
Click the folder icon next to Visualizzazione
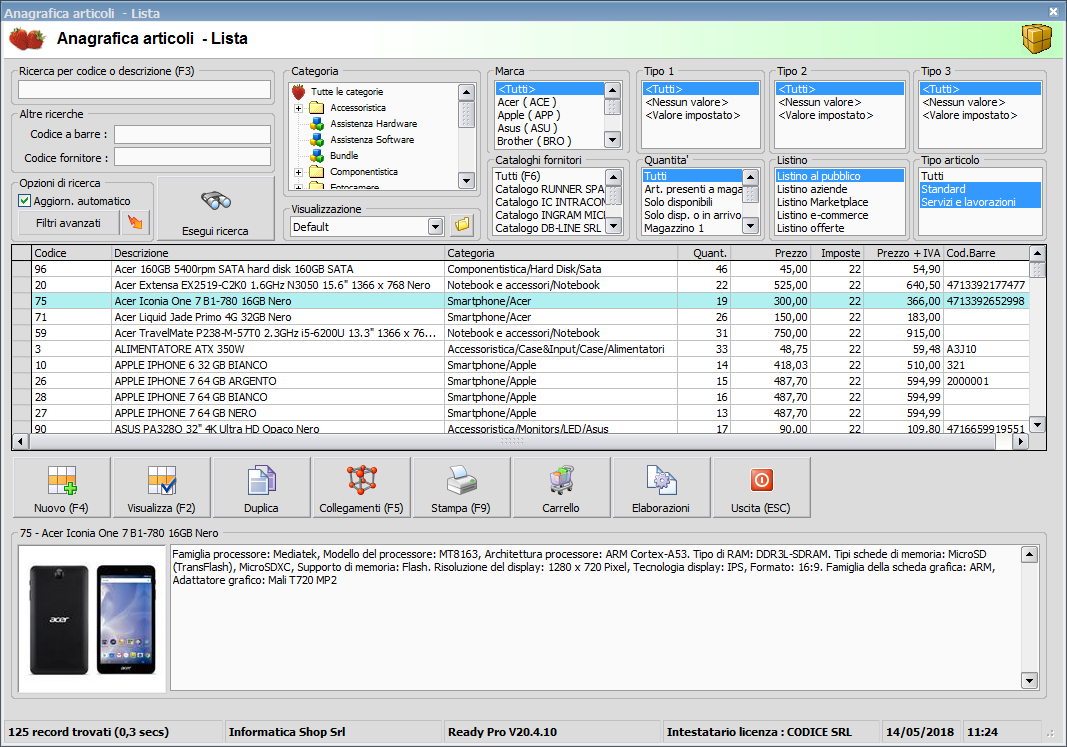point(462,226)
